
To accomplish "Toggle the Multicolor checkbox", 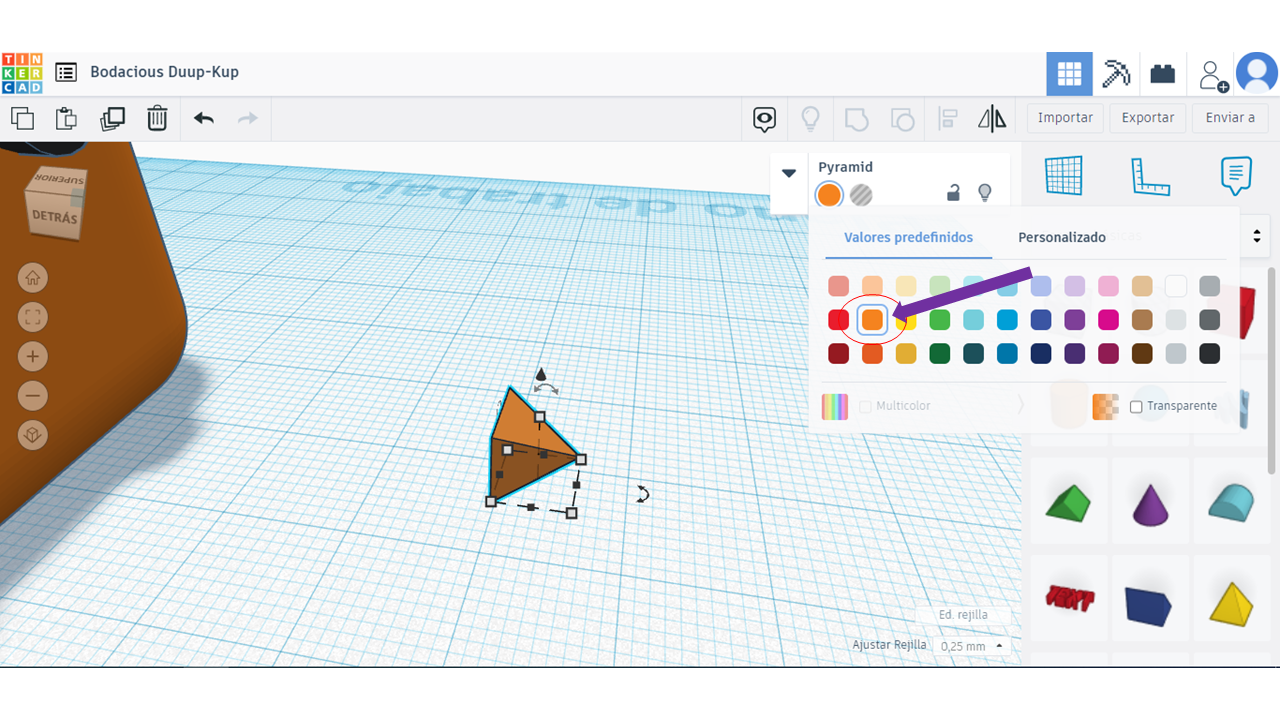I will point(866,407).
